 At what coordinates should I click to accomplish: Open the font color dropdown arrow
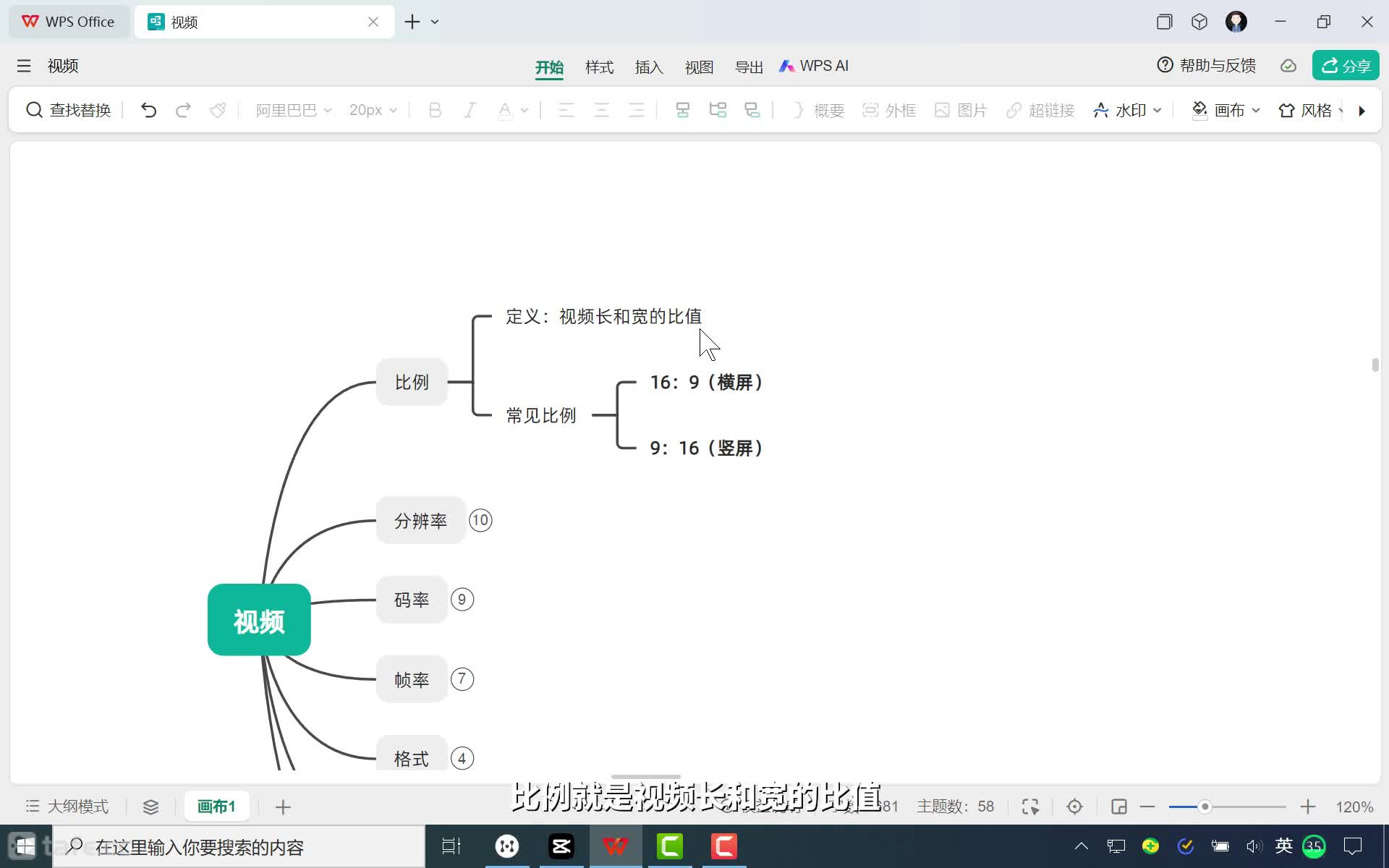[x=524, y=110]
